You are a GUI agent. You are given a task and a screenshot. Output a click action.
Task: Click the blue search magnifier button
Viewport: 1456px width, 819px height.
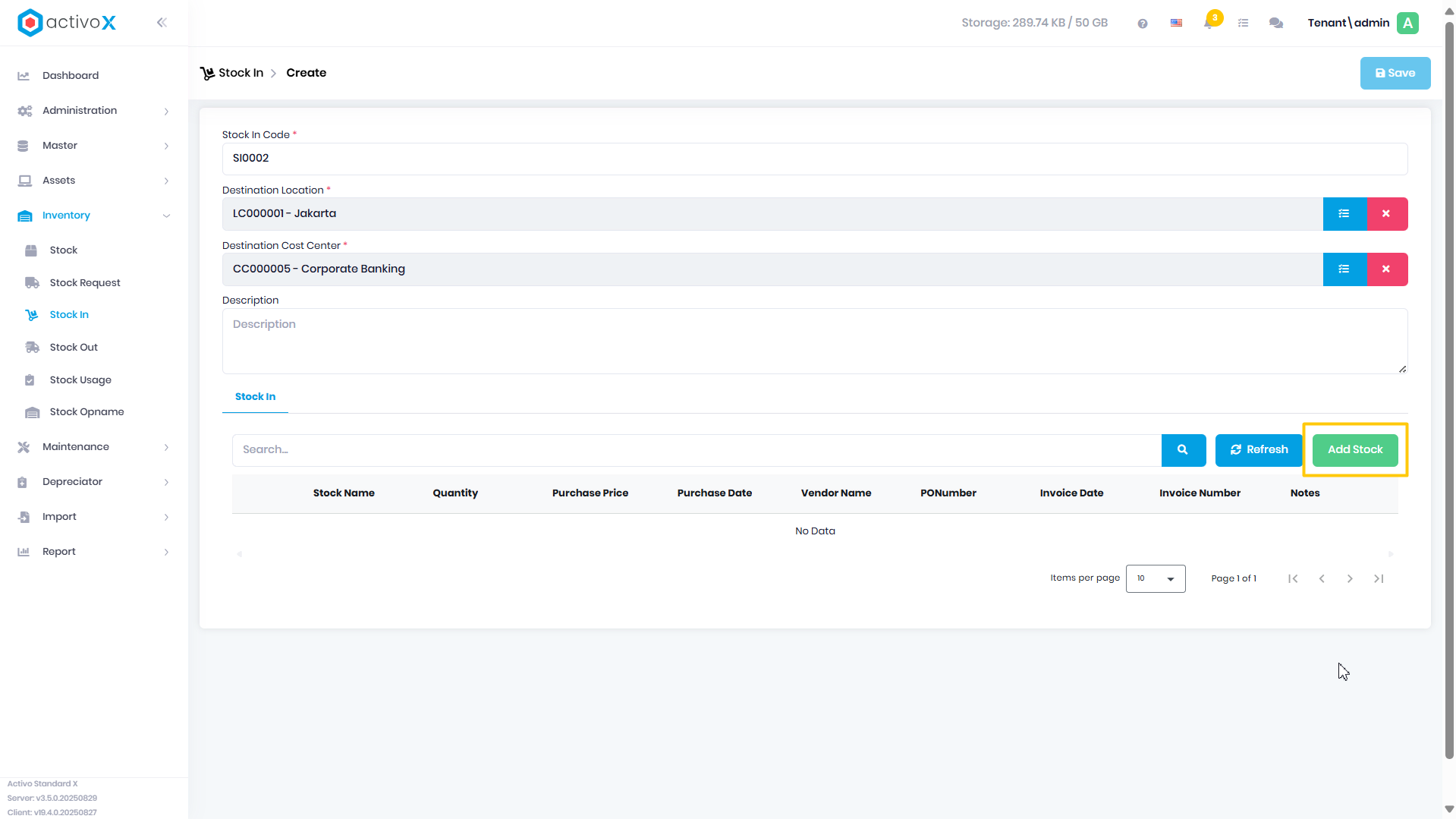point(1184,450)
